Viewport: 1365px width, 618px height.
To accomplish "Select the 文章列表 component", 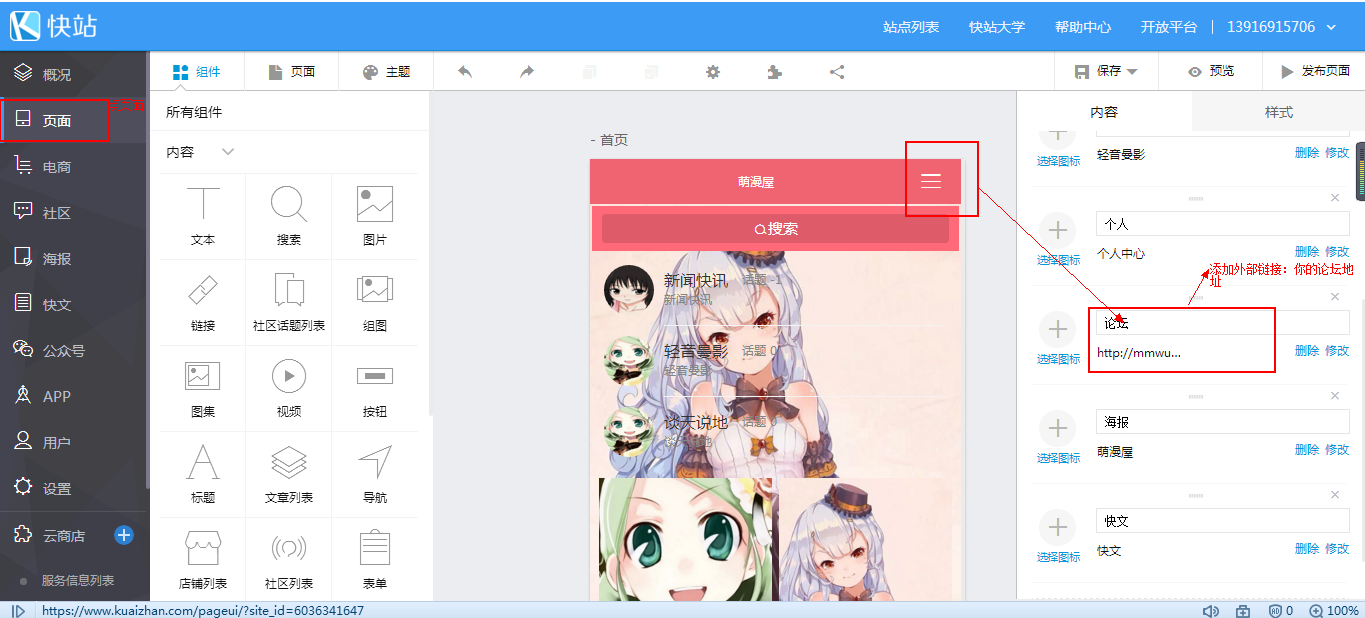I will [289, 474].
